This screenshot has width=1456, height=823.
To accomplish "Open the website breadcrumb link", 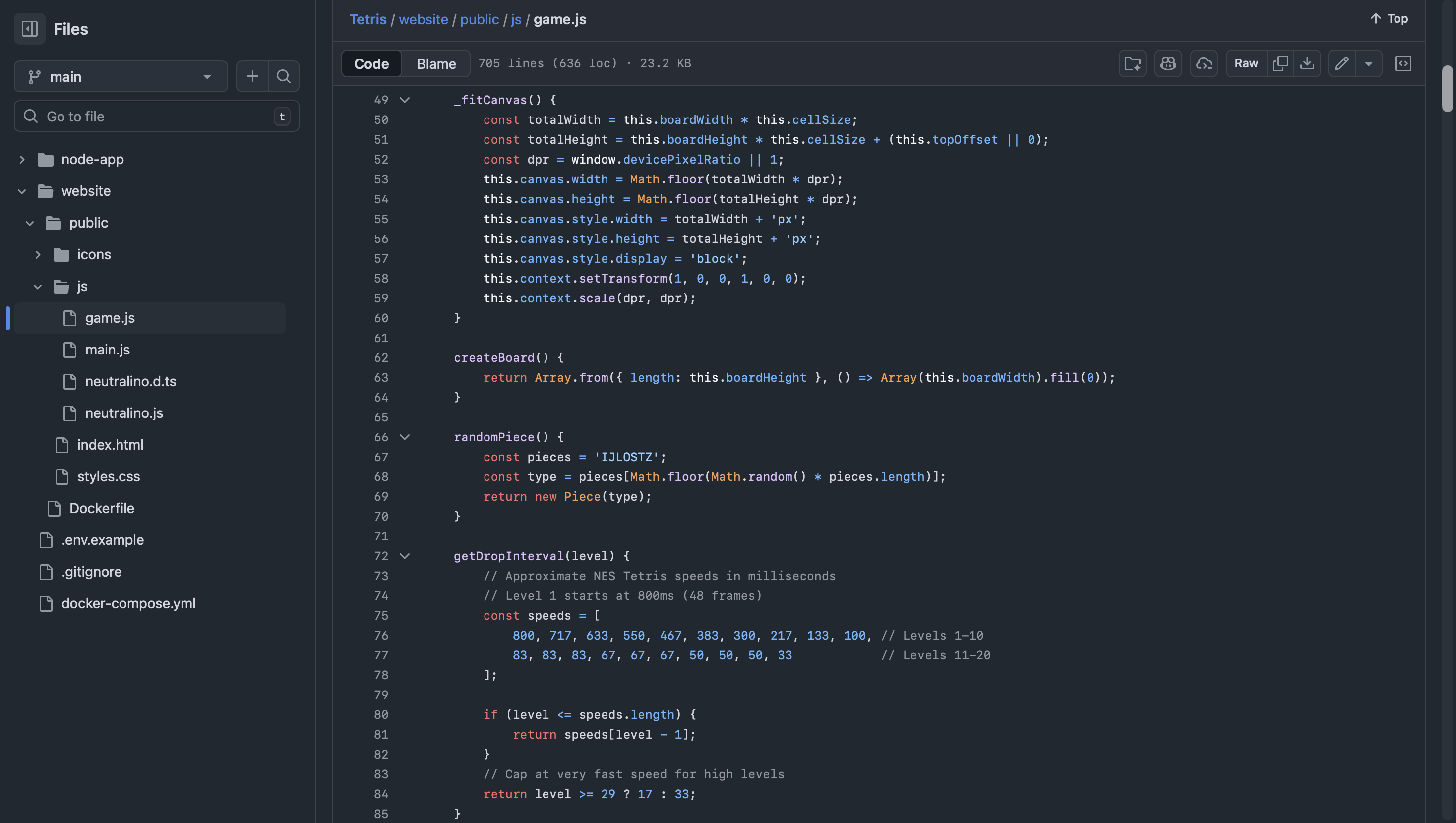I will pos(423,19).
